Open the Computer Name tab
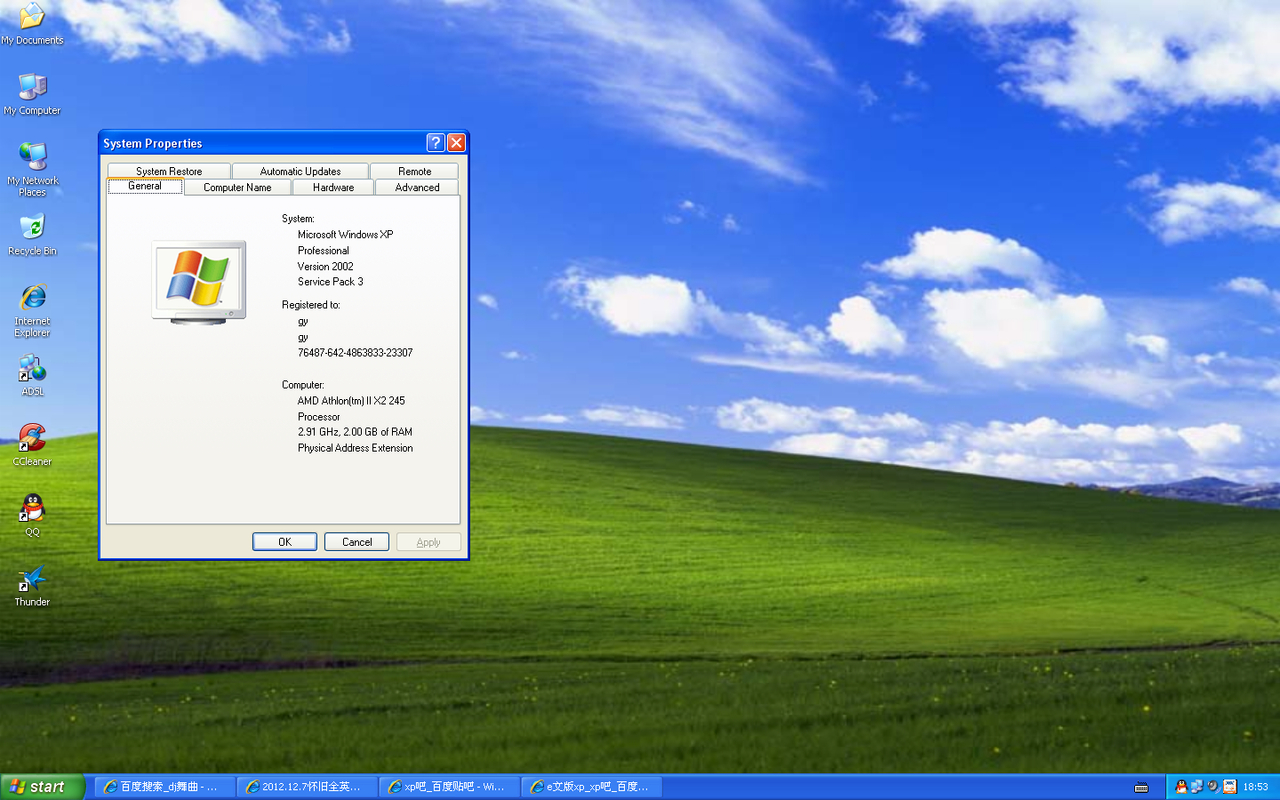 (237, 187)
